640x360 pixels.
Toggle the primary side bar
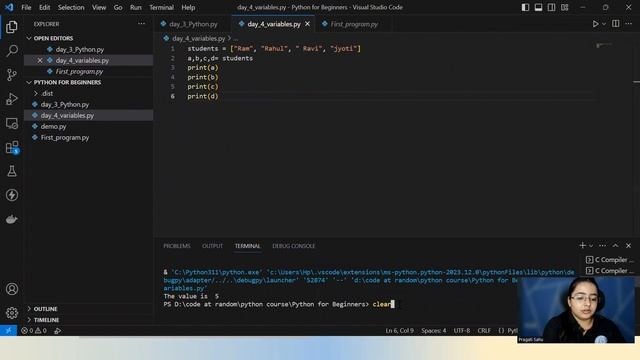coord(525,7)
